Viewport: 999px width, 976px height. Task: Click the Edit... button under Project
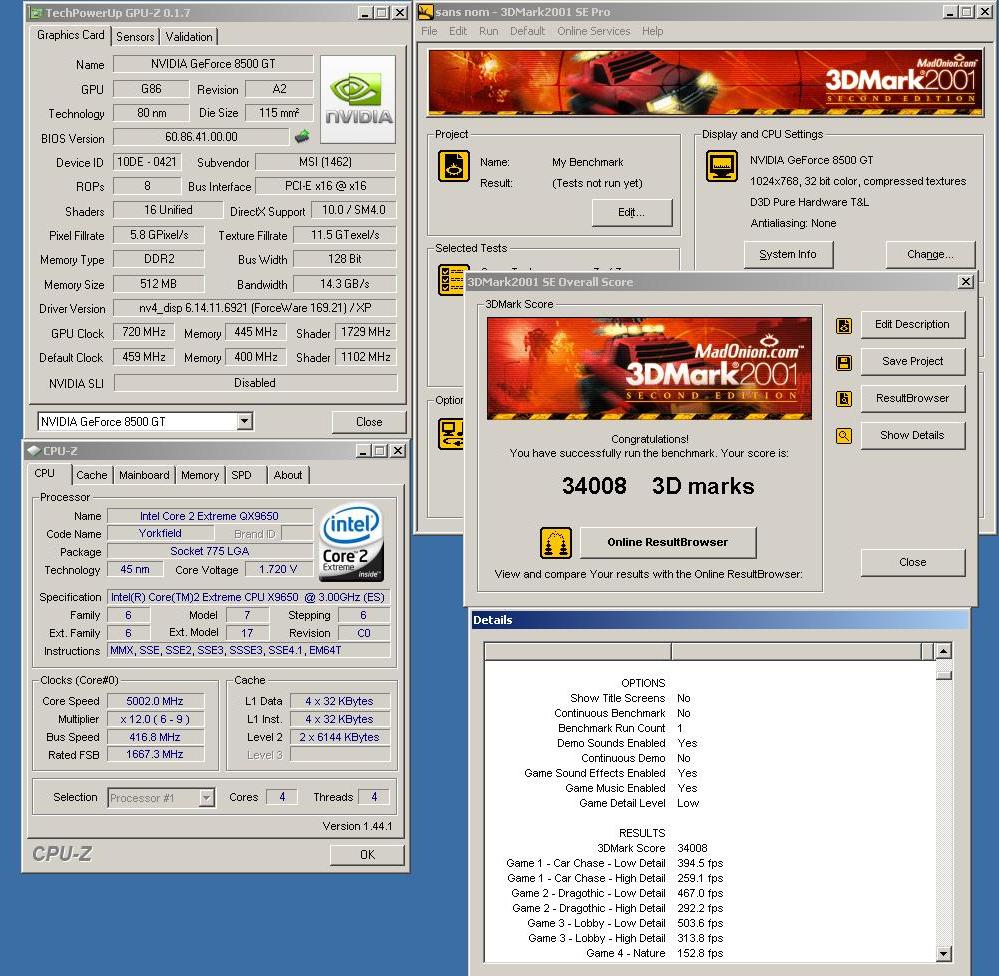pyautogui.click(x=631, y=212)
